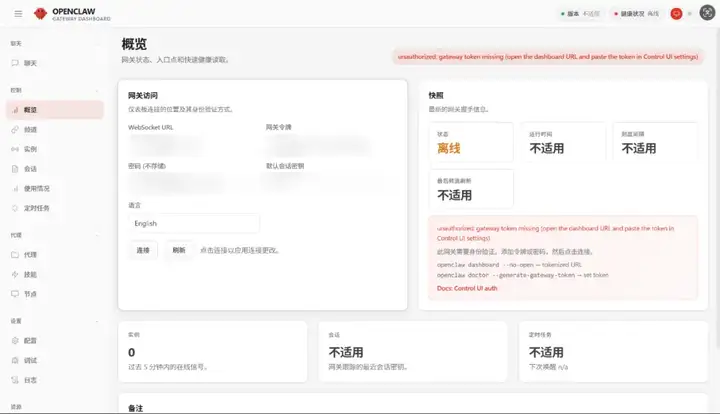Select the highlighted 概览 overview menu item
This screenshot has height=414, width=720.
[x=55, y=110]
